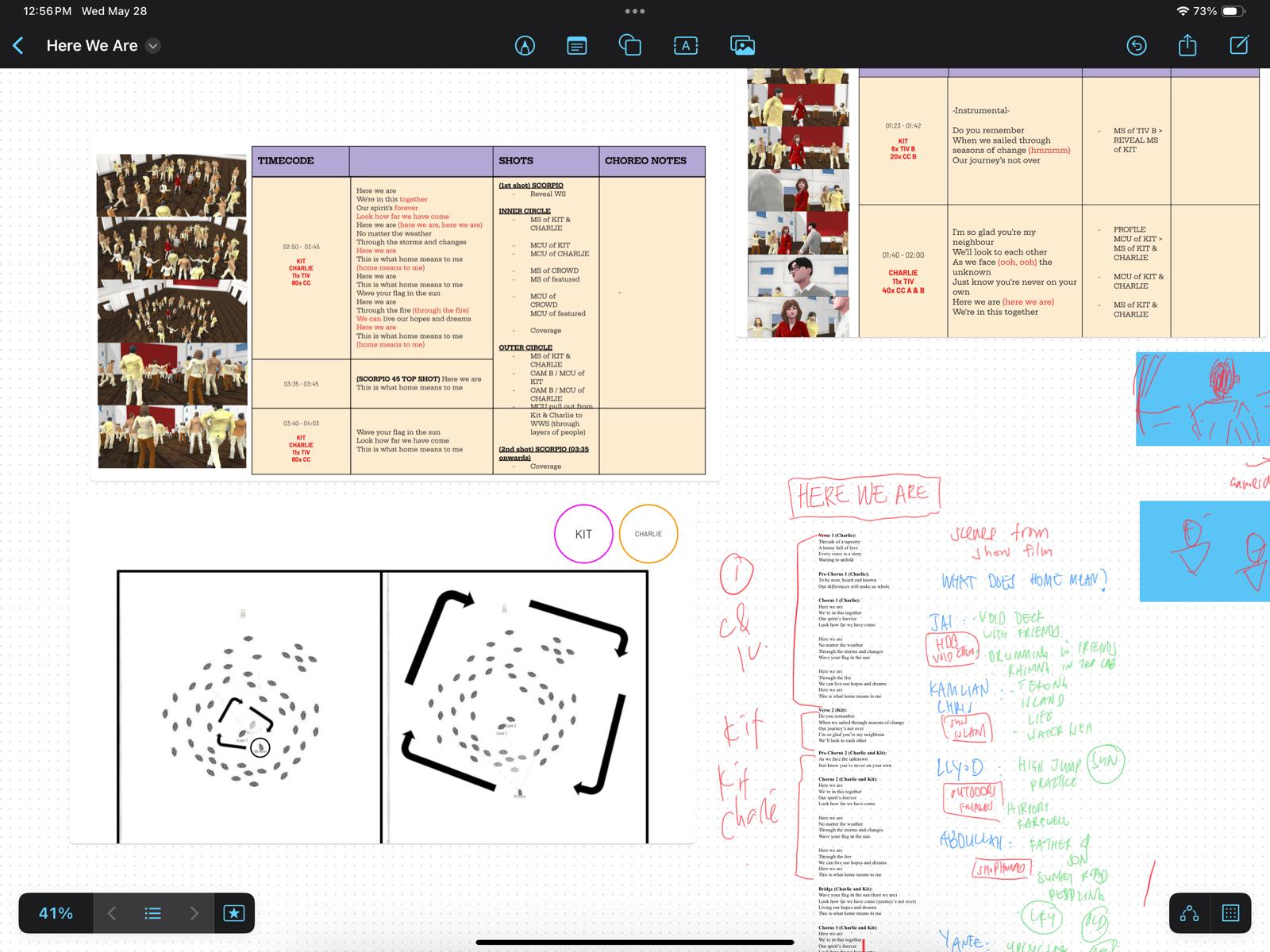Image resolution: width=1270 pixels, height=952 pixels.
Task: Select the 02:50 - 03:45 timecode cell
Action: [301, 267]
